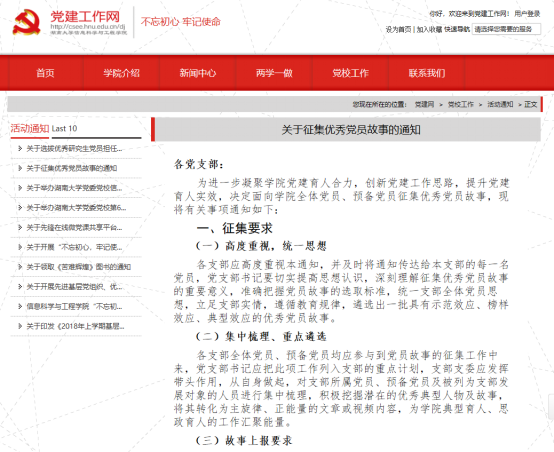The width and height of the screenshot is (554, 452).
Task: Click arrow icon beside 关于选拔优秀研究生党员担任
Action: 20,148
